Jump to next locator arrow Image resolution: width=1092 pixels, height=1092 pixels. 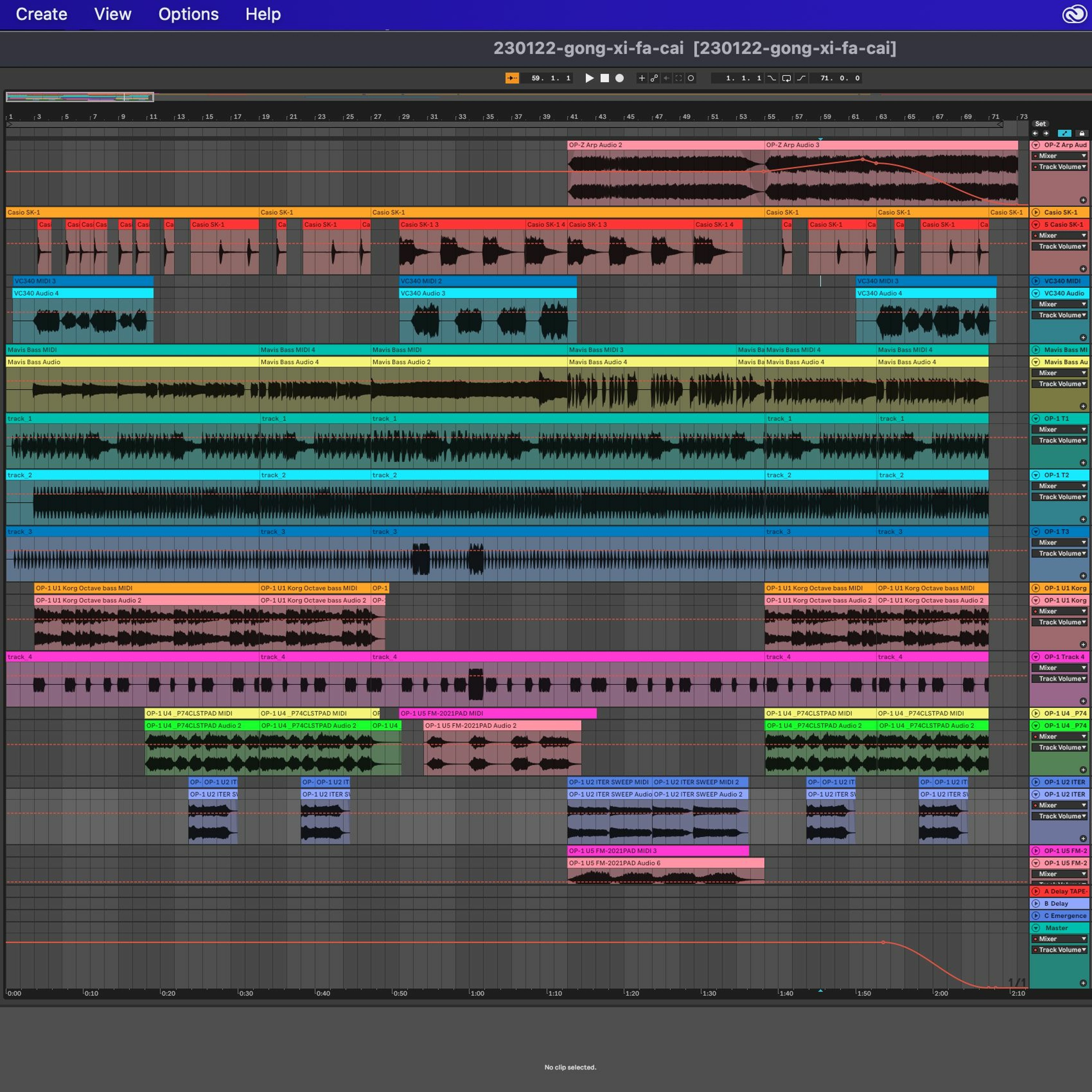tap(1046, 133)
